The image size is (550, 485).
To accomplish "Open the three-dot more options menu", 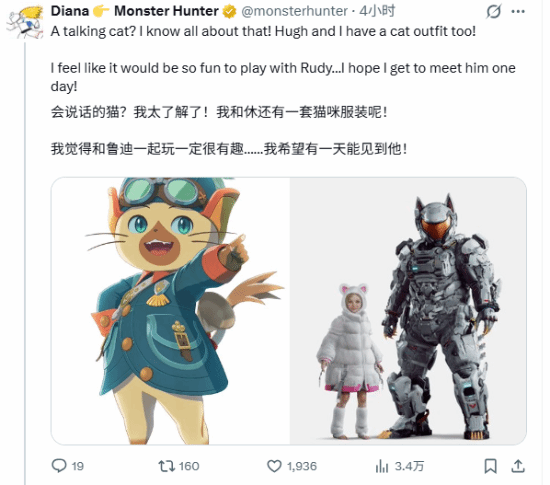I will 518,12.
